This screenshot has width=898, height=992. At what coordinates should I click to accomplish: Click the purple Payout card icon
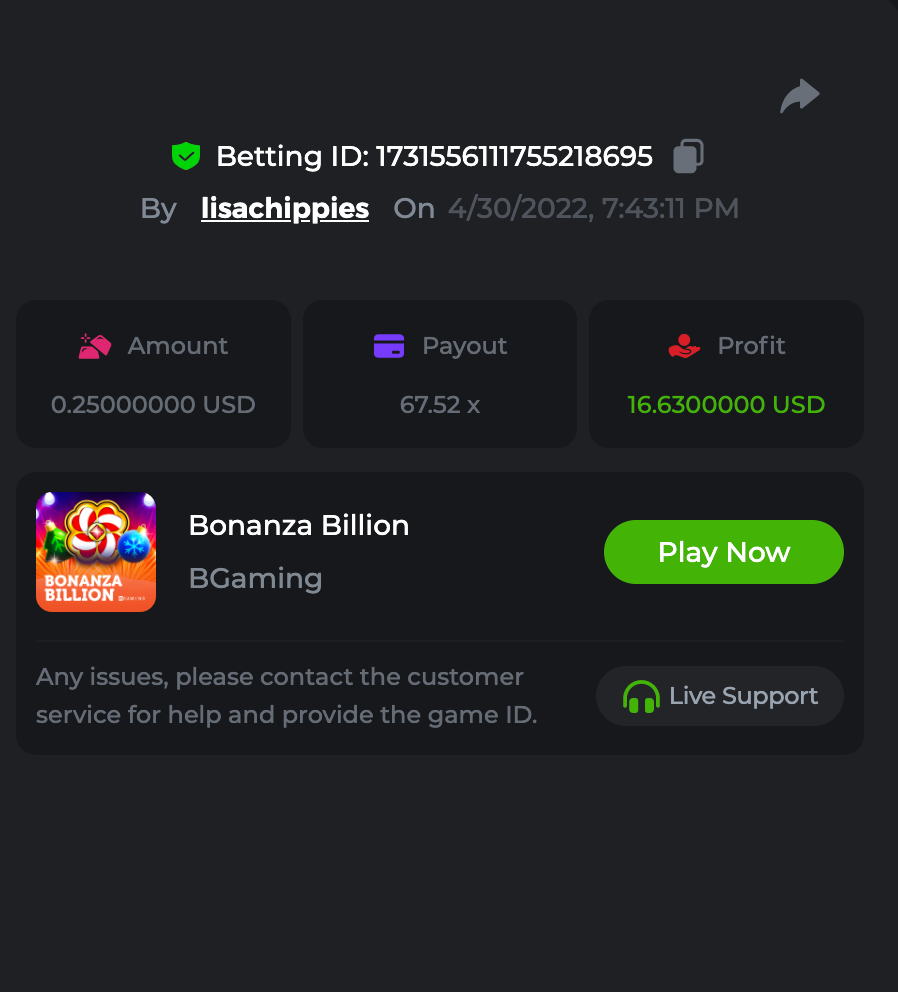click(388, 346)
